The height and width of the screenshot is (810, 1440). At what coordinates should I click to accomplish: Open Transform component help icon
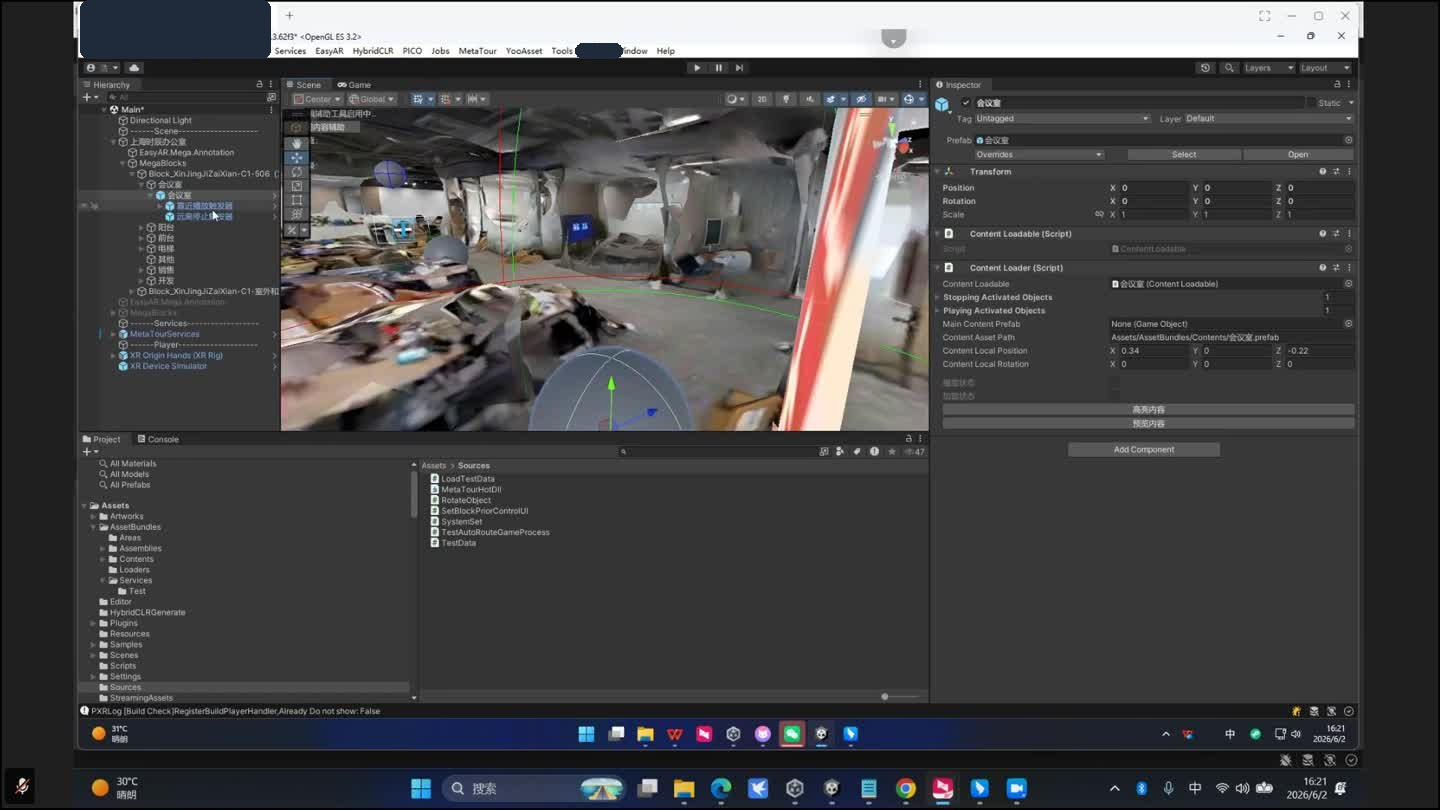coord(1323,172)
